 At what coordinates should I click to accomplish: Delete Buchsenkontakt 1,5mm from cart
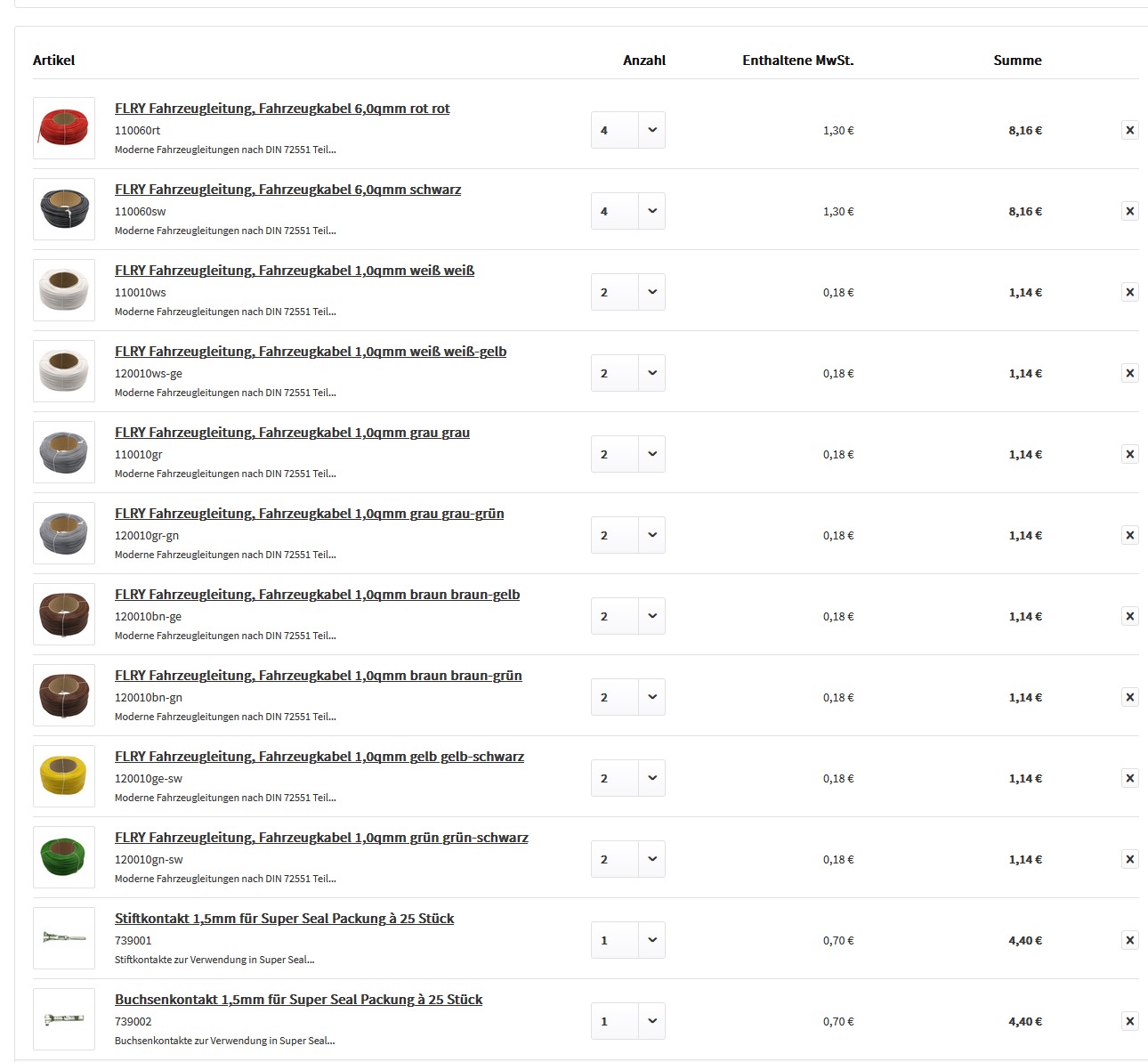pos(1129,1021)
